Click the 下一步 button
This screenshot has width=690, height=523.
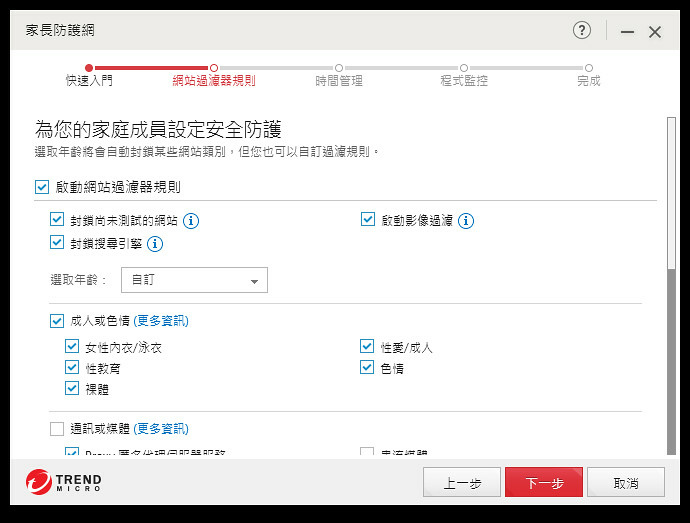click(544, 482)
